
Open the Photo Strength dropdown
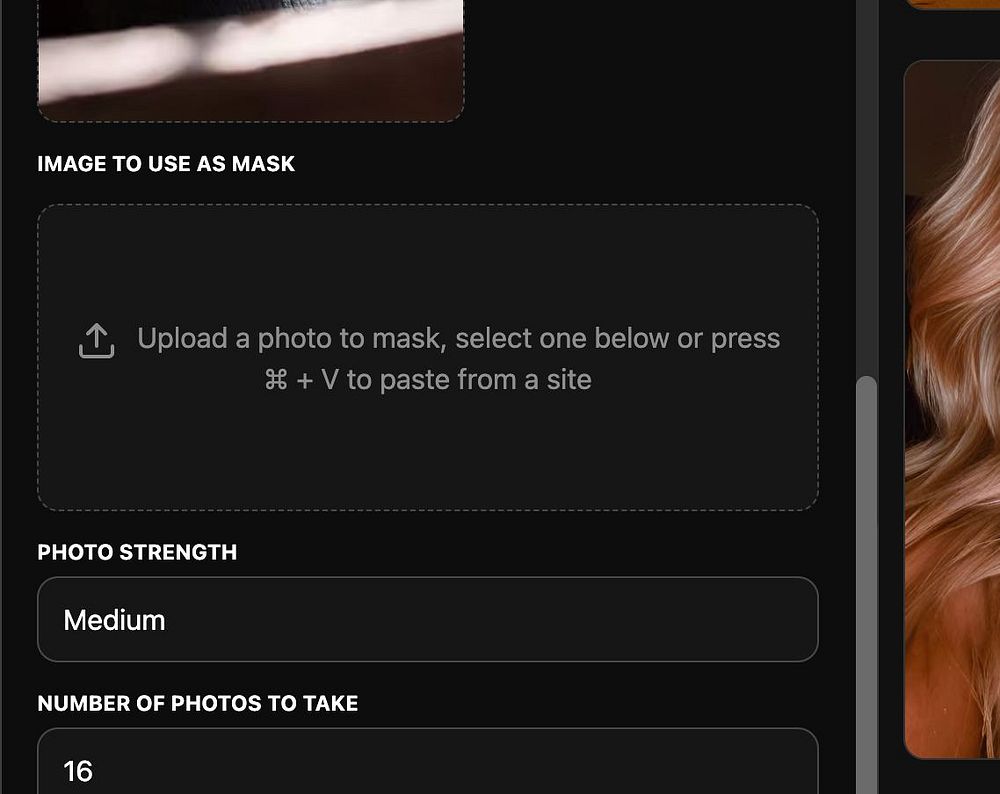click(427, 619)
